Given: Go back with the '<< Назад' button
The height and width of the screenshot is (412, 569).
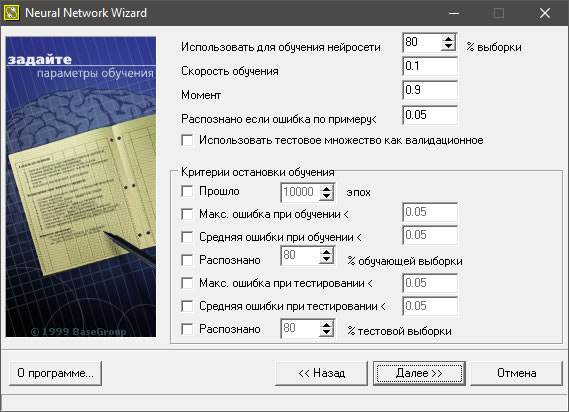Looking at the screenshot, I should 322,373.
